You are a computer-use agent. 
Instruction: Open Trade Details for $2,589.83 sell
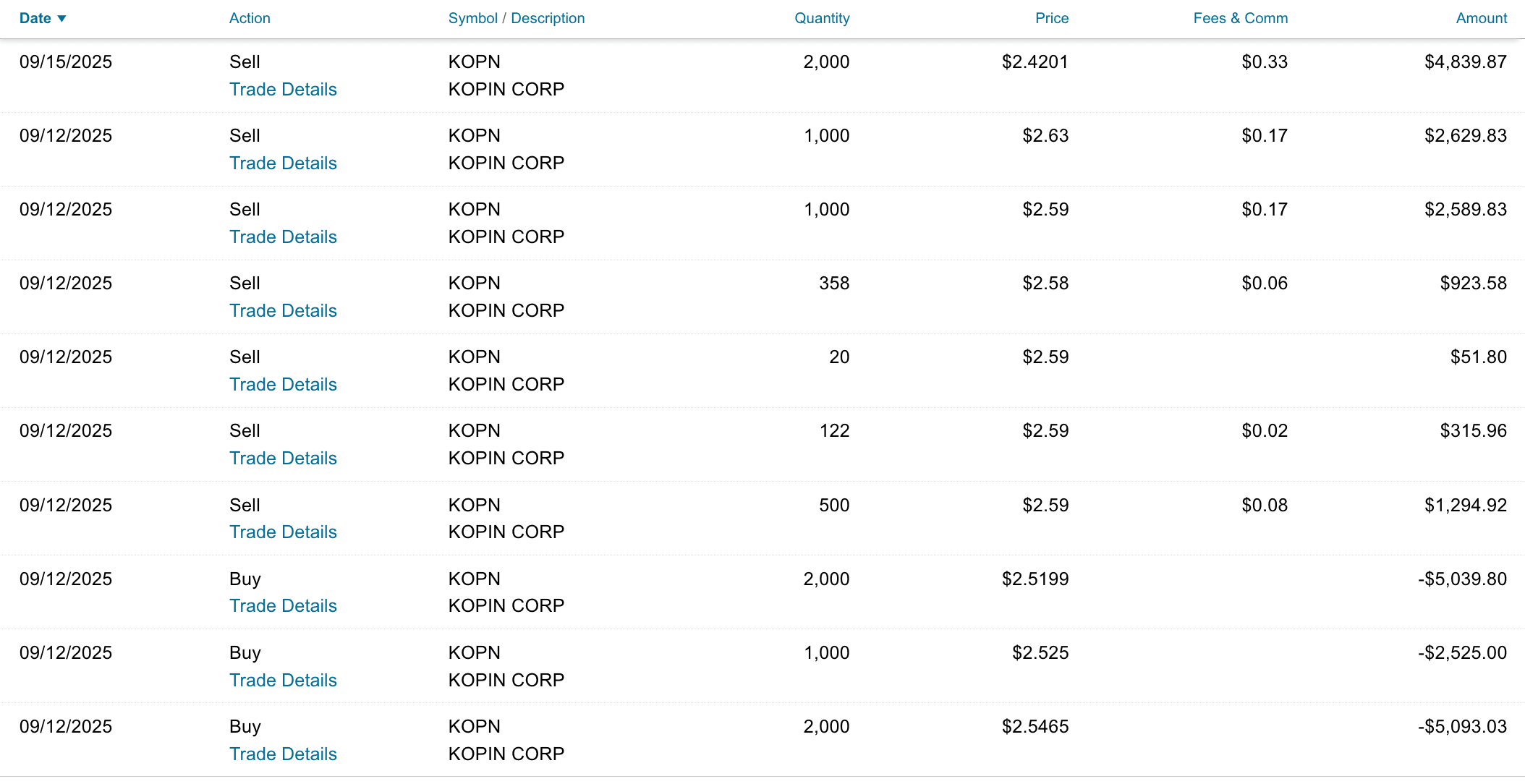283,237
